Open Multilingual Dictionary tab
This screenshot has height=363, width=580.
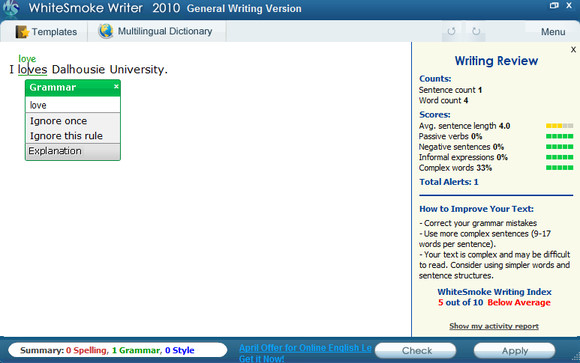coord(156,31)
